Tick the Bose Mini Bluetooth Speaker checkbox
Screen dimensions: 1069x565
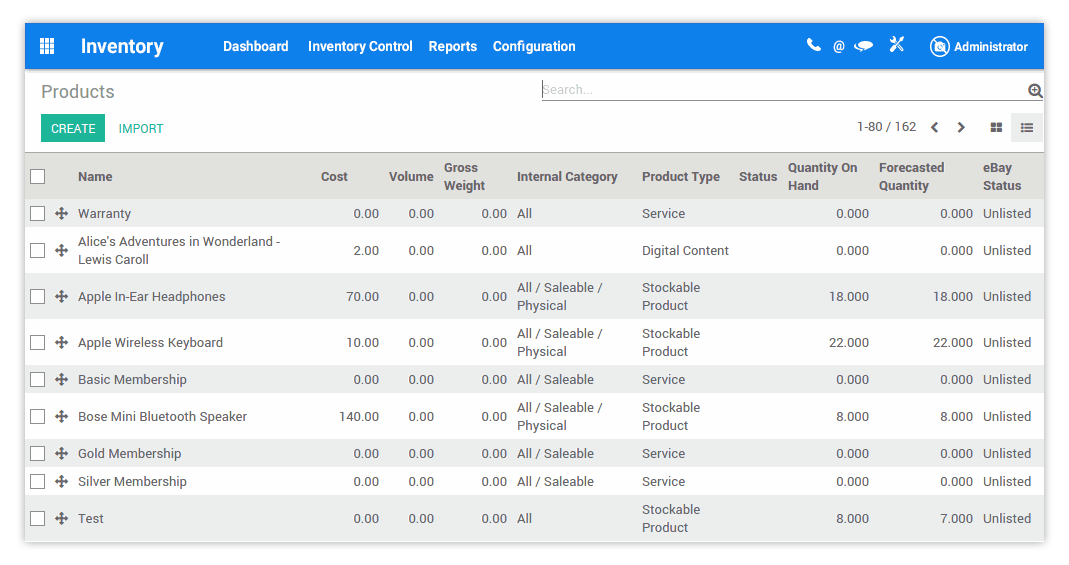(x=37, y=416)
